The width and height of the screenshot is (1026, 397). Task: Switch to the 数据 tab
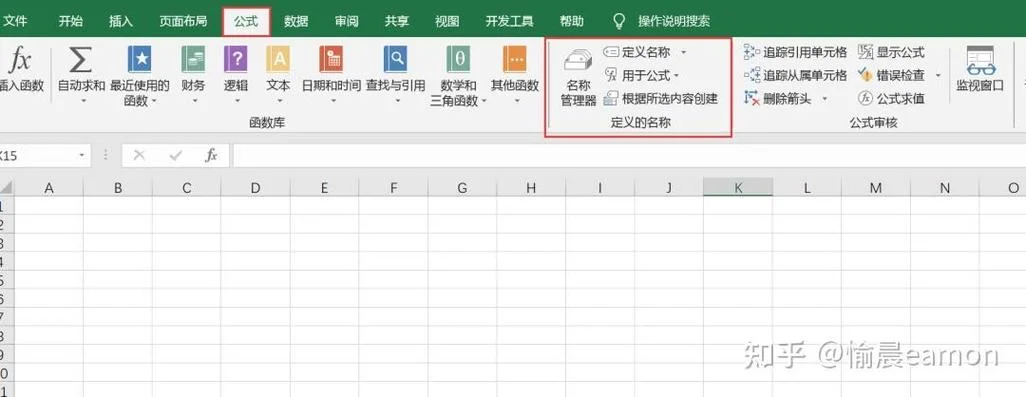pos(296,21)
